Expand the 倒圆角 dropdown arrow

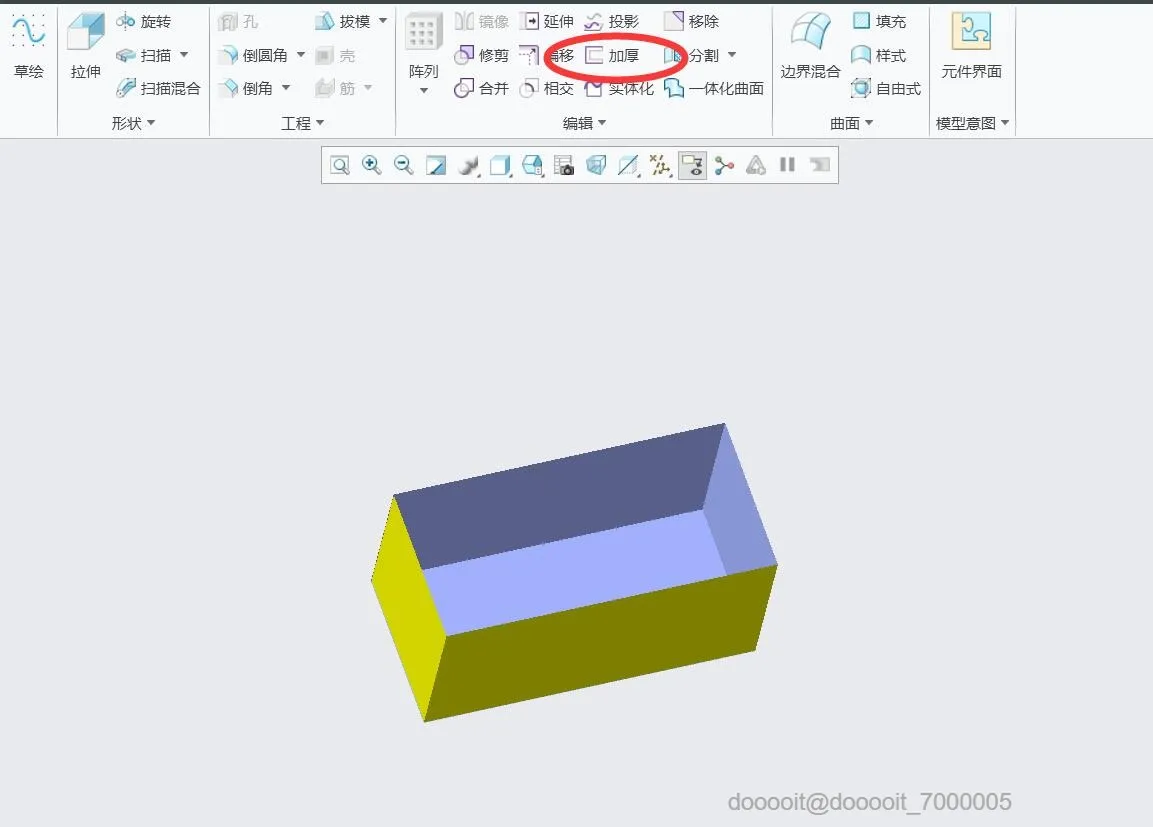301,55
